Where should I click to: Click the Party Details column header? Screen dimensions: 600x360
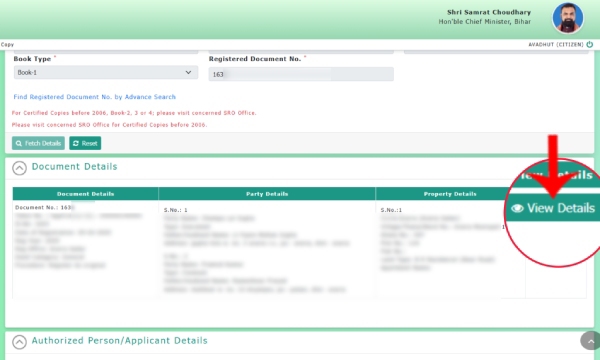point(267,194)
